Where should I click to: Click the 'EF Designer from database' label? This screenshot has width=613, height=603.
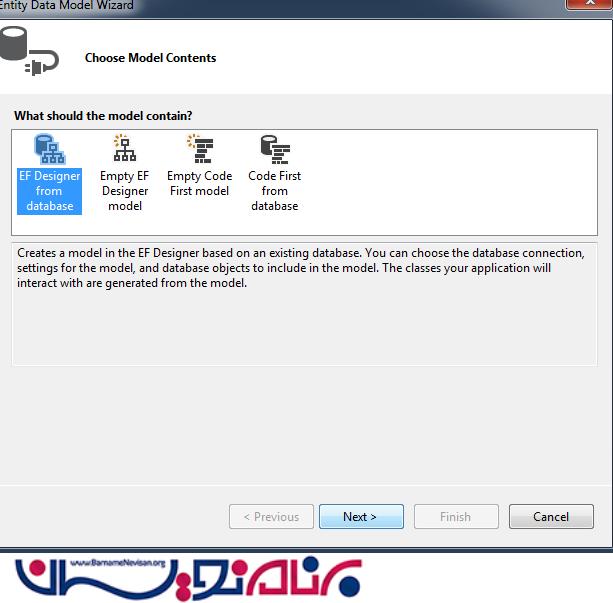[50, 191]
